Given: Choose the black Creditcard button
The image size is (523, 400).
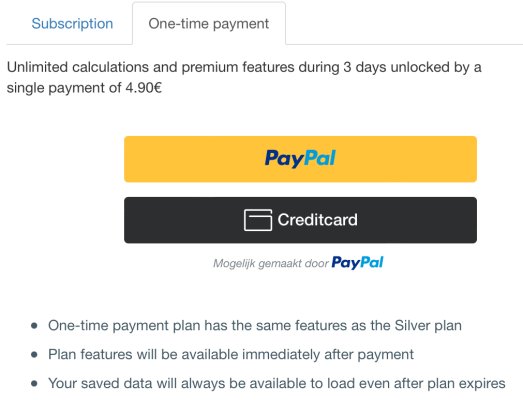Looking at the screenshot, I should (x=300, y=220).
